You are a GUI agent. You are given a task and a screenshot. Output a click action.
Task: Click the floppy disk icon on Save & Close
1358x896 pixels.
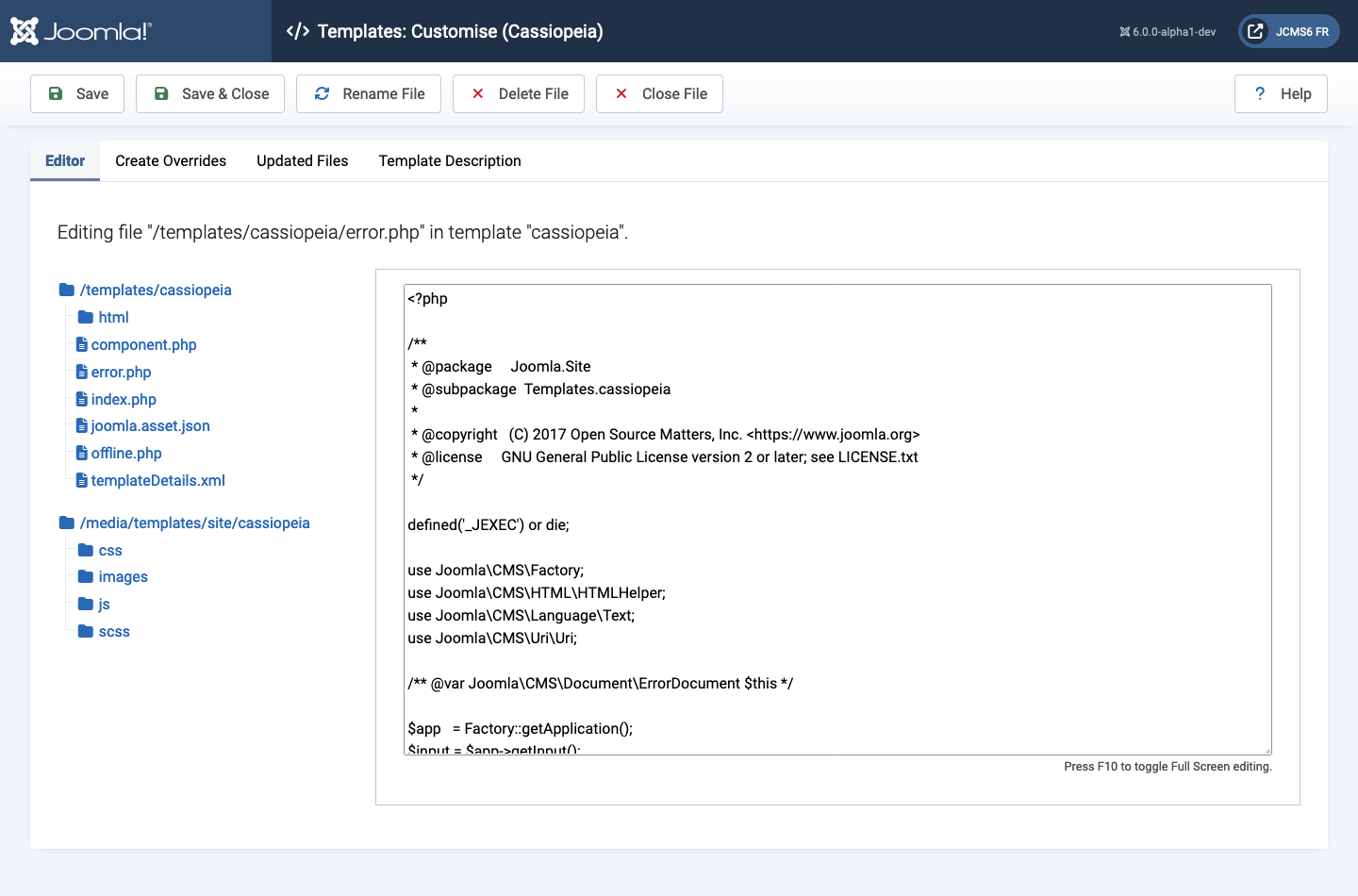(161, 93)
